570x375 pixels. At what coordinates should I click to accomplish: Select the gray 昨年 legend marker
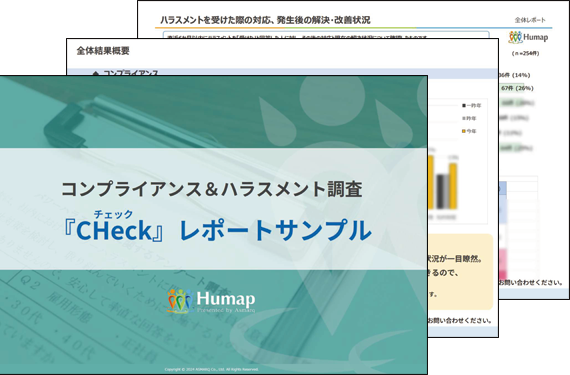pos(463,118)
